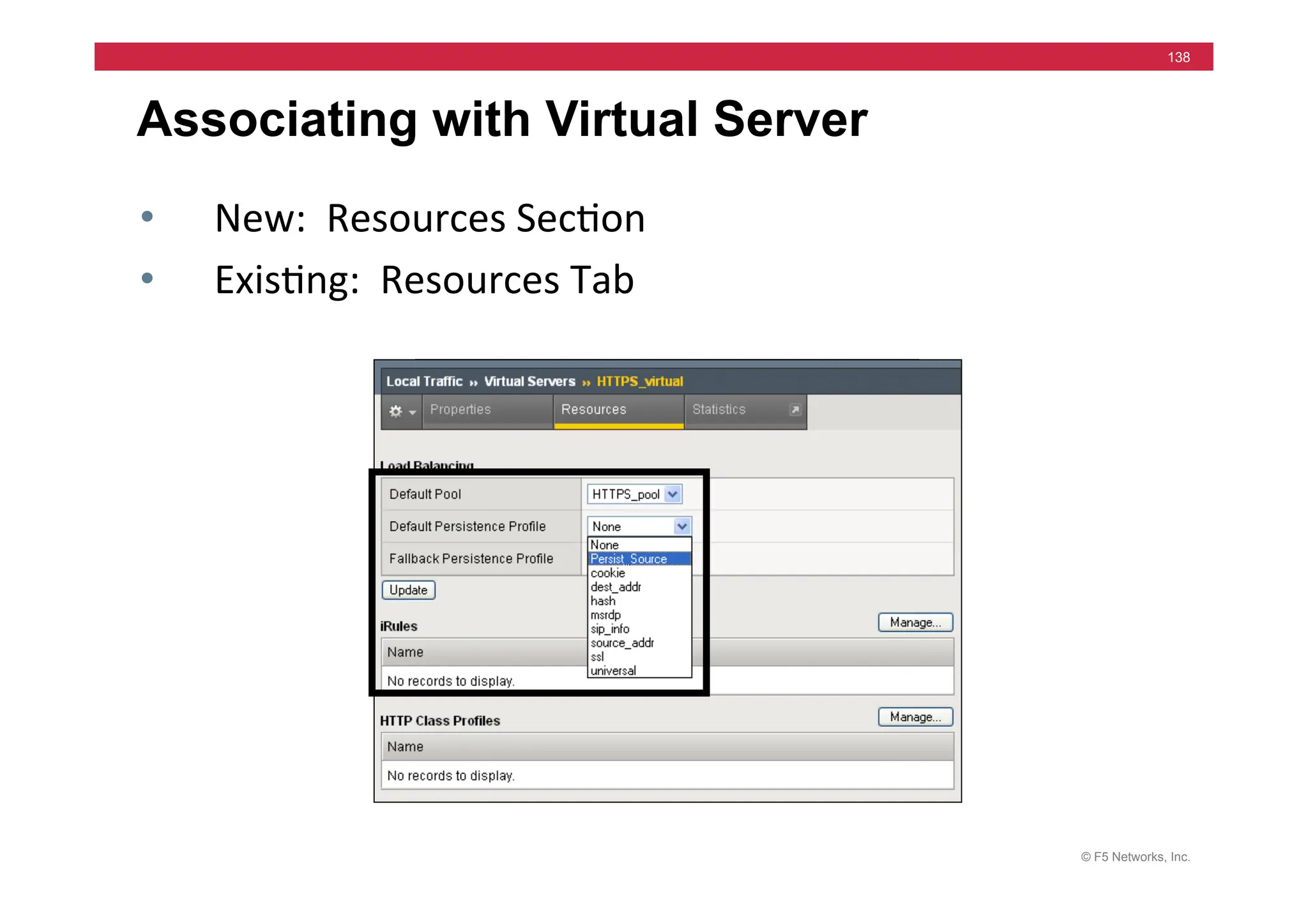Click Virtual Servers breadcrumb link

[x=529, y=381]
